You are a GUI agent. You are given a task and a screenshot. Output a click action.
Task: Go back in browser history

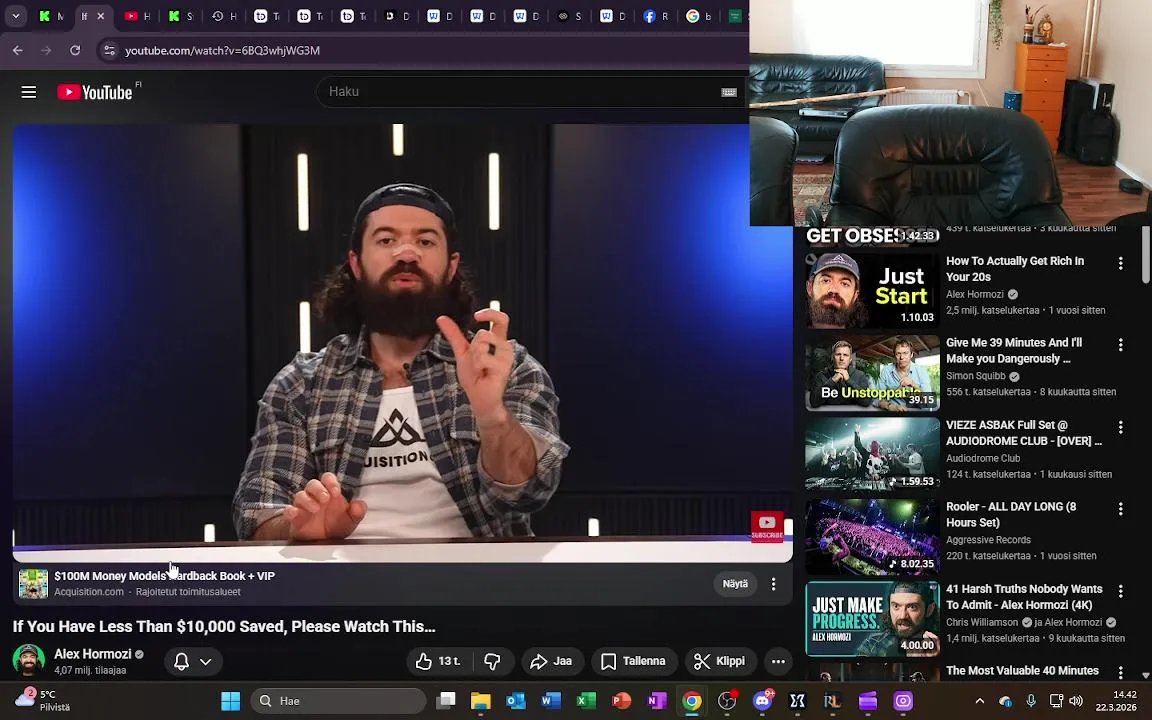point(18,51)
